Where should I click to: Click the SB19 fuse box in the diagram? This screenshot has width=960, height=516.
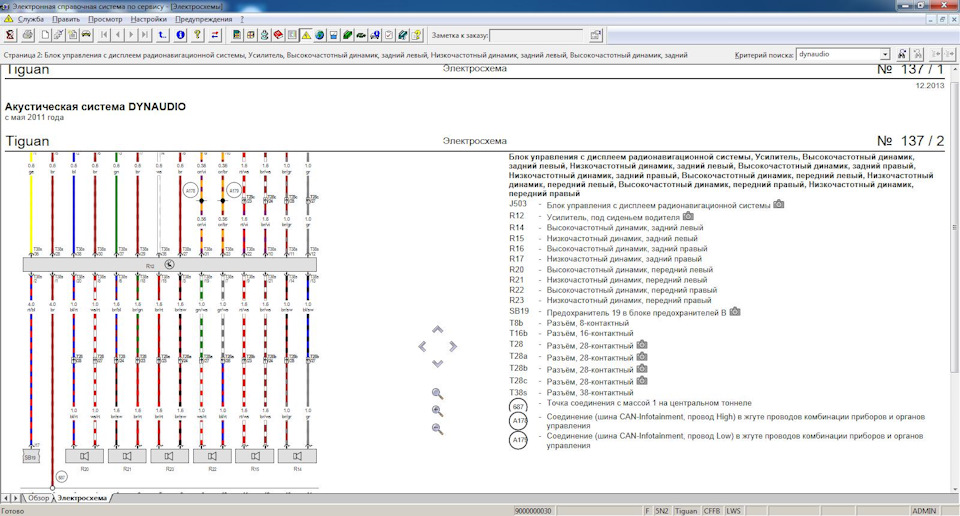tap(31, 457)
